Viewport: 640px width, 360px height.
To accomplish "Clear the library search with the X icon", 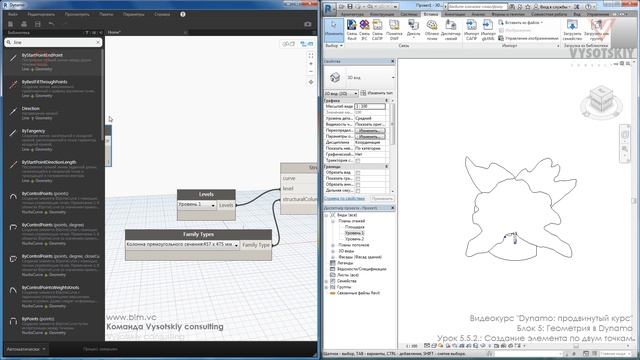I will (x=98, y=42).
